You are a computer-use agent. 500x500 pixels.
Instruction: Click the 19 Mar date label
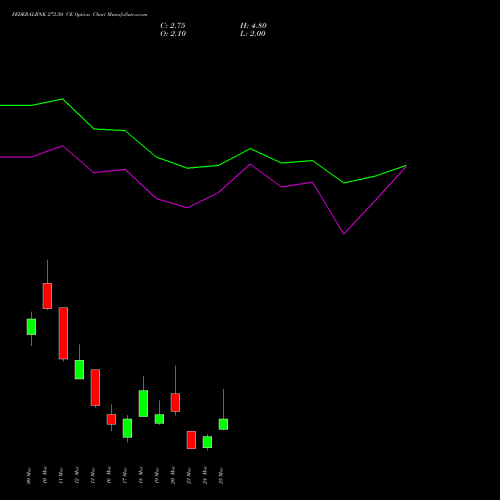[x=157, y=476]
